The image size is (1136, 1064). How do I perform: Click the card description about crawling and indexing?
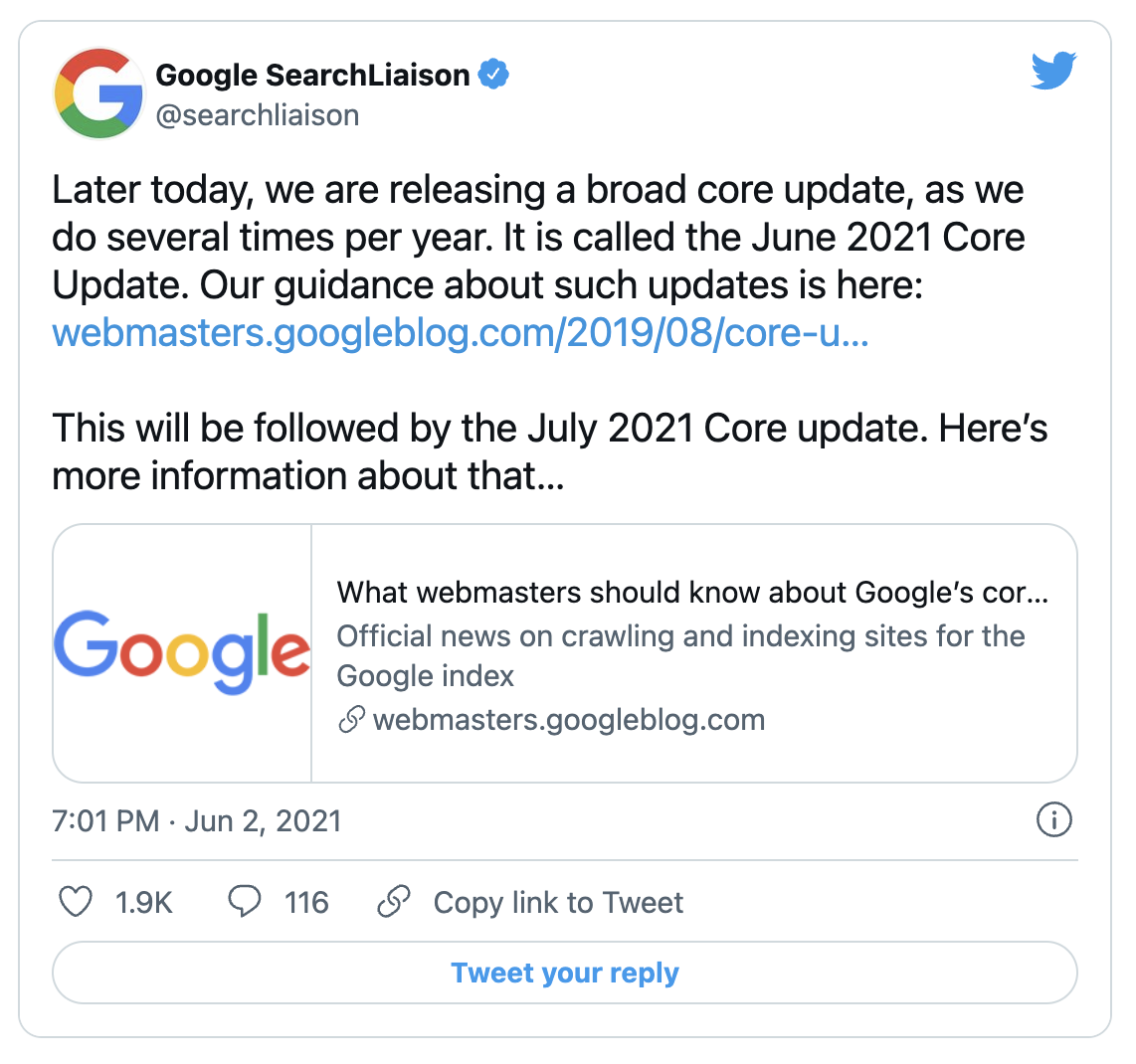click(x=680, y=655)
